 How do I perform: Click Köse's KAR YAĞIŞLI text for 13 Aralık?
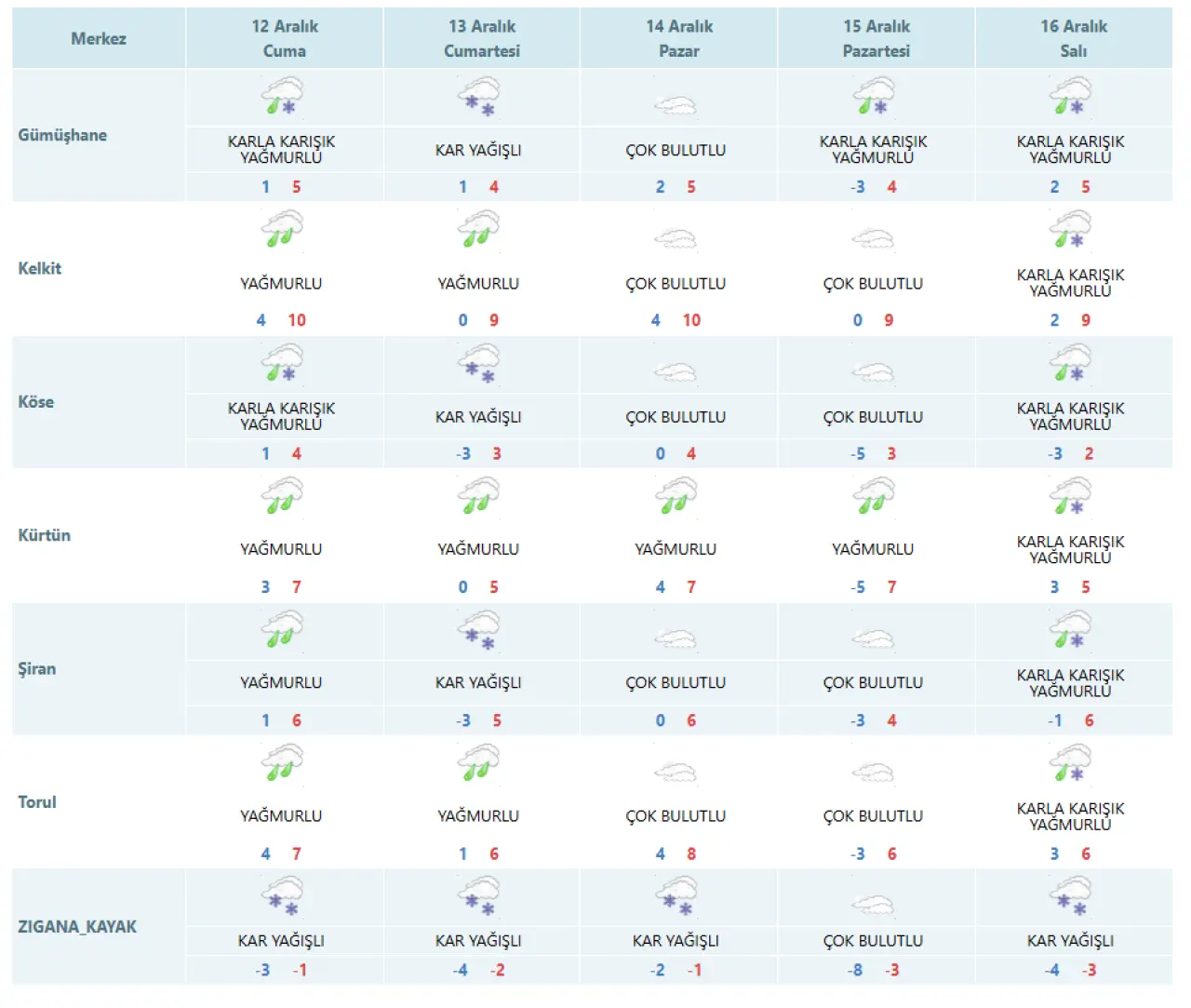[x=479, y=417]
